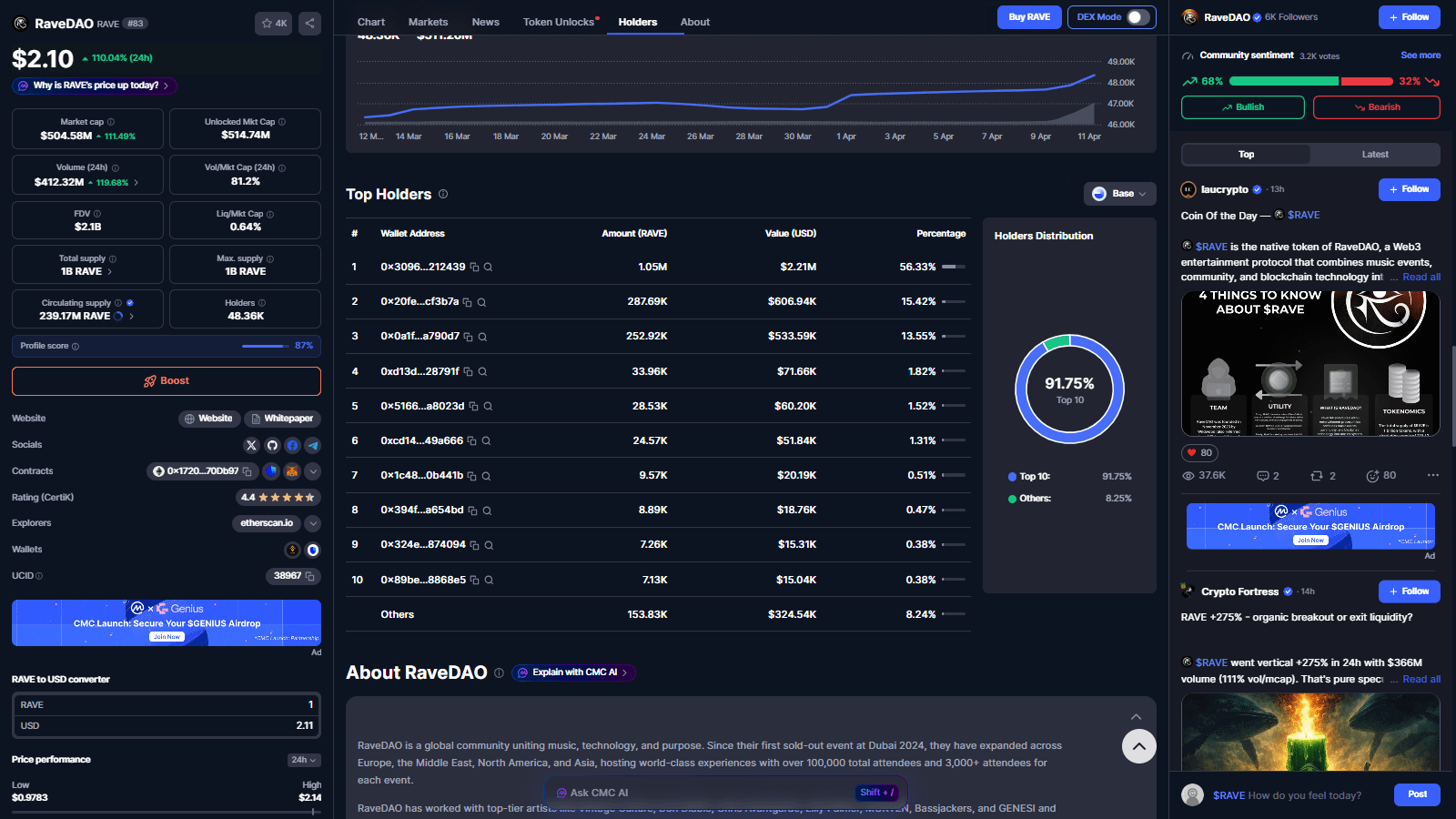Toggle DEX Mode switch

tap(1137, 17)
